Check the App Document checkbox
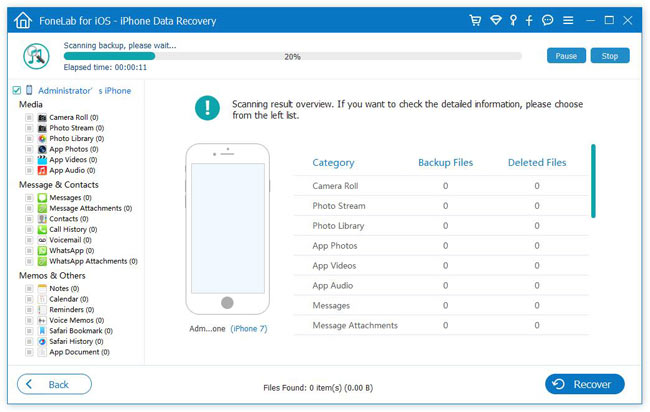 coord(29,352)
